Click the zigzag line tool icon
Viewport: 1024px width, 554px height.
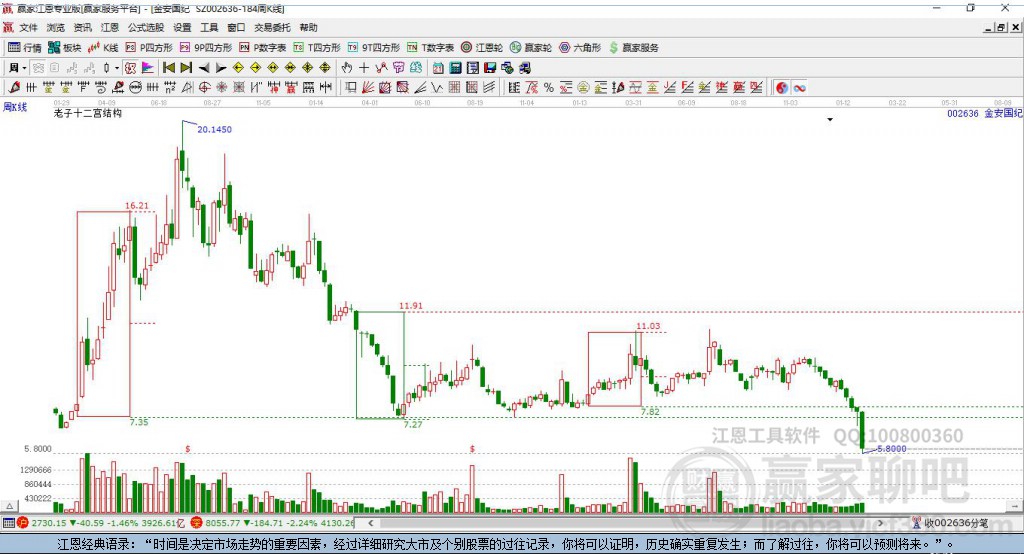click(381, 68)
